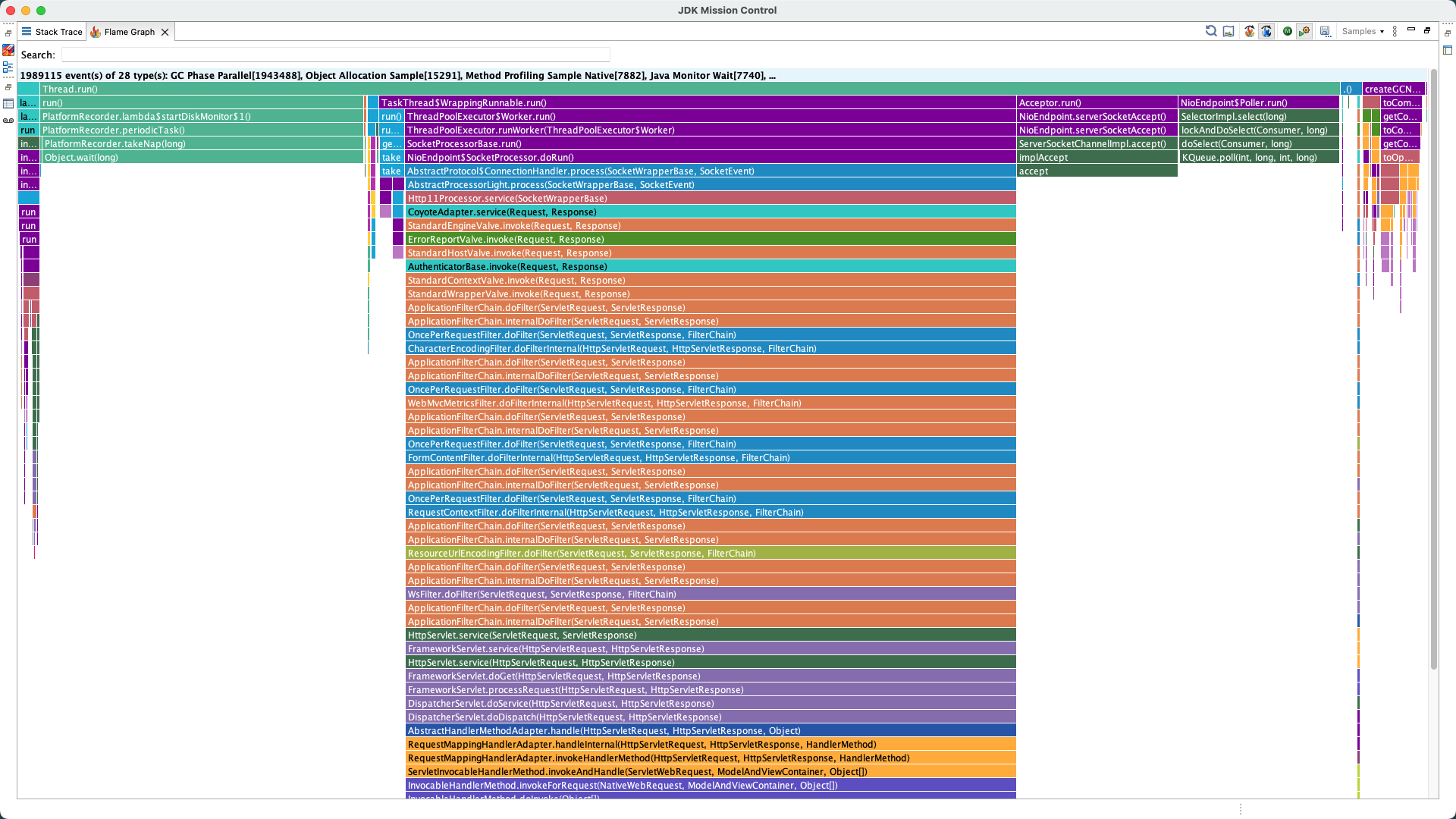This screenshot has height=819, width=1456.
Task: Close the Flame Graph tab
Action: 165,32
